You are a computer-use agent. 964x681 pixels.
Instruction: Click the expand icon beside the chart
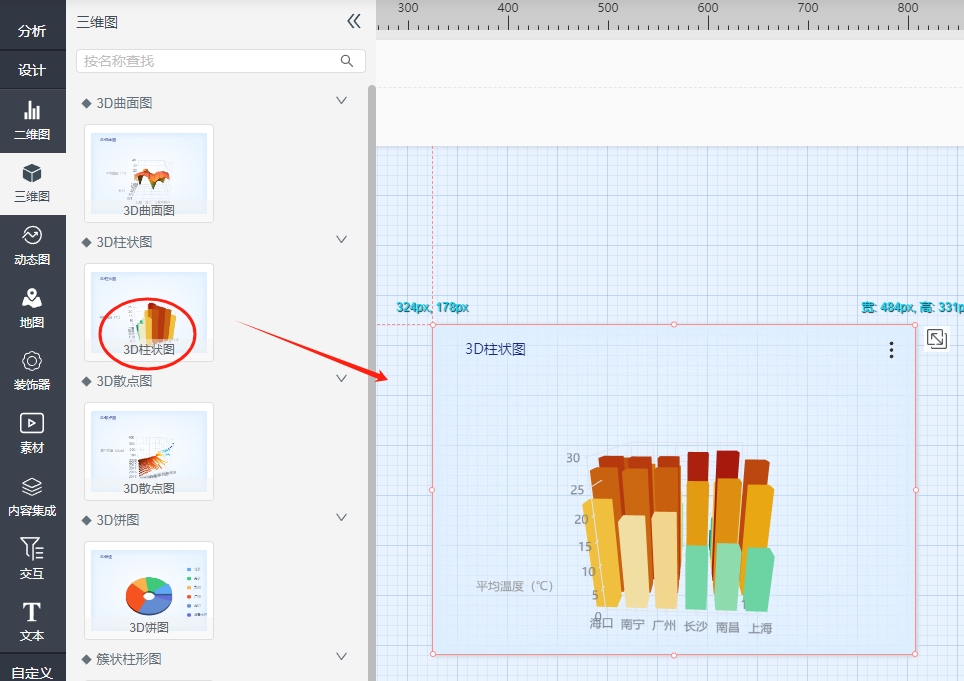(936, 339)
